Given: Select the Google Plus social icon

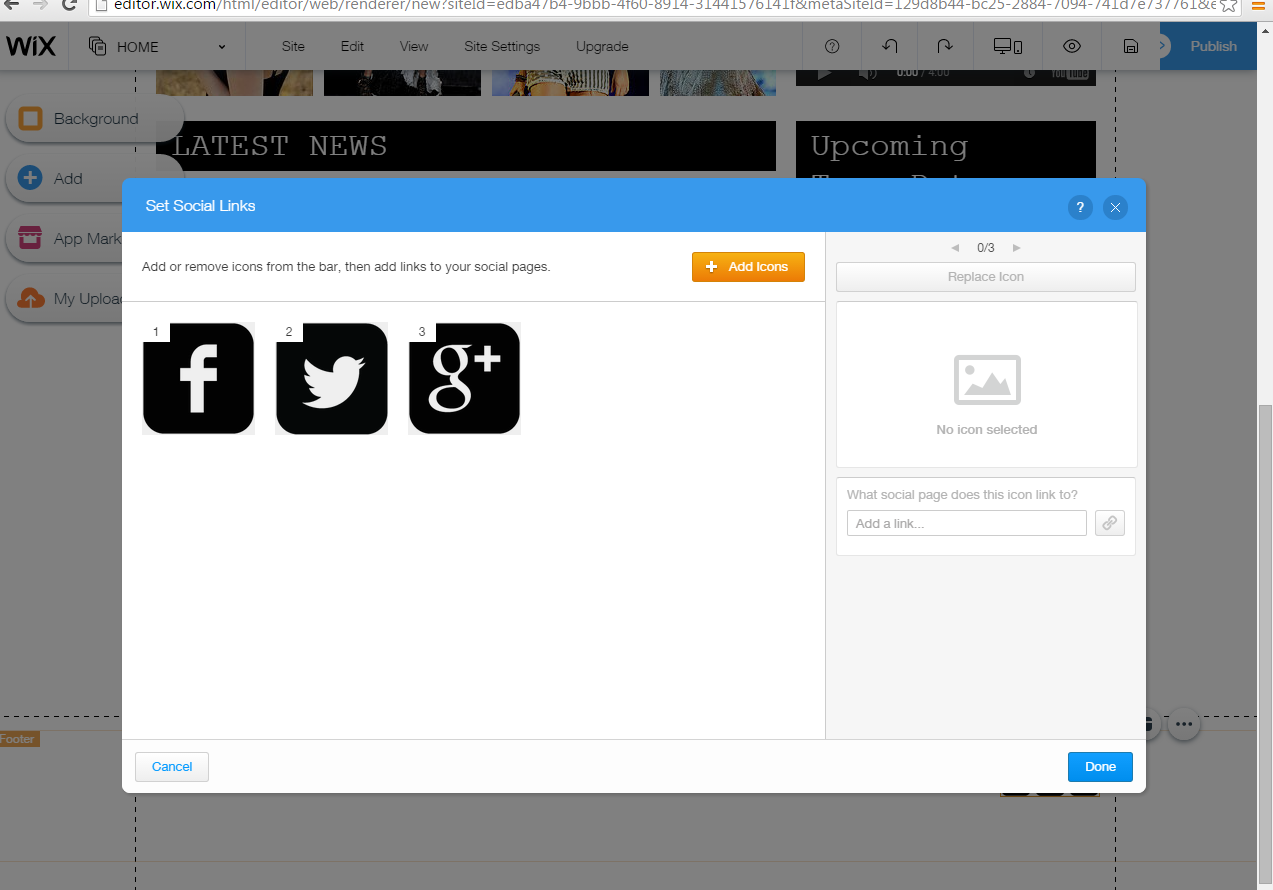Looking at the screenshot, I should coord(465,379).
